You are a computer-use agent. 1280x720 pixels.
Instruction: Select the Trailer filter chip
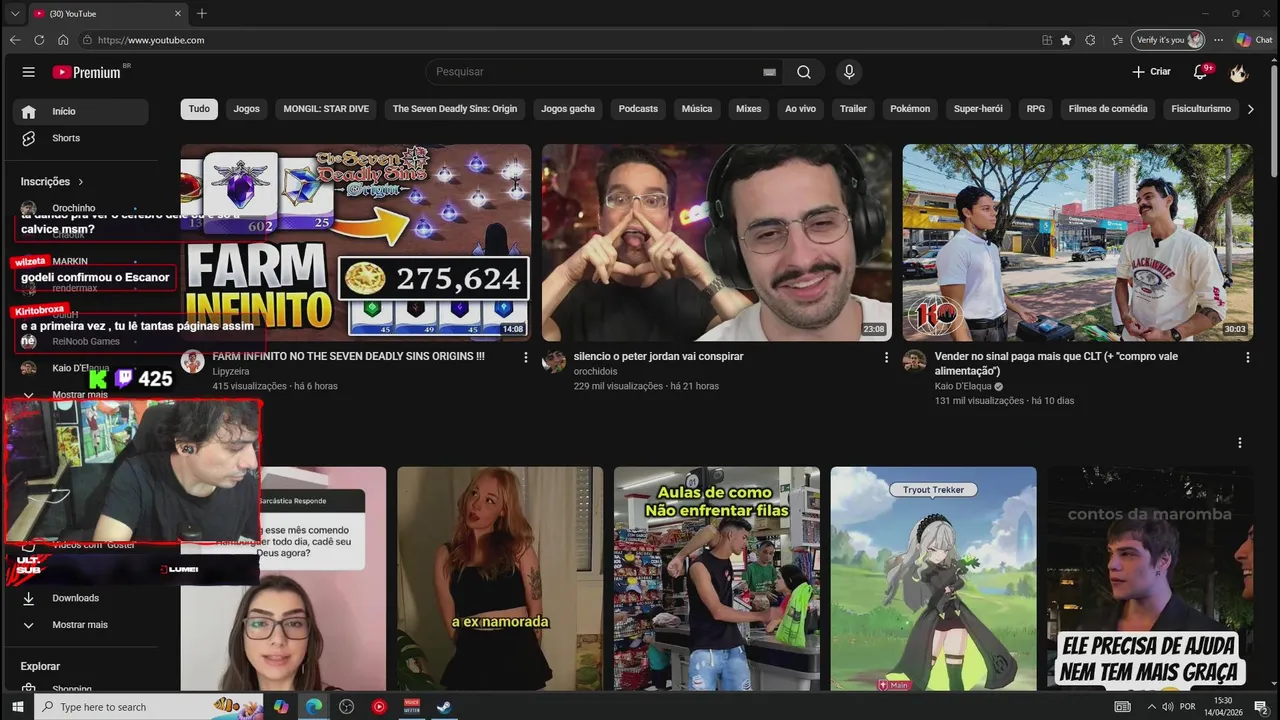tap(853, 108)
